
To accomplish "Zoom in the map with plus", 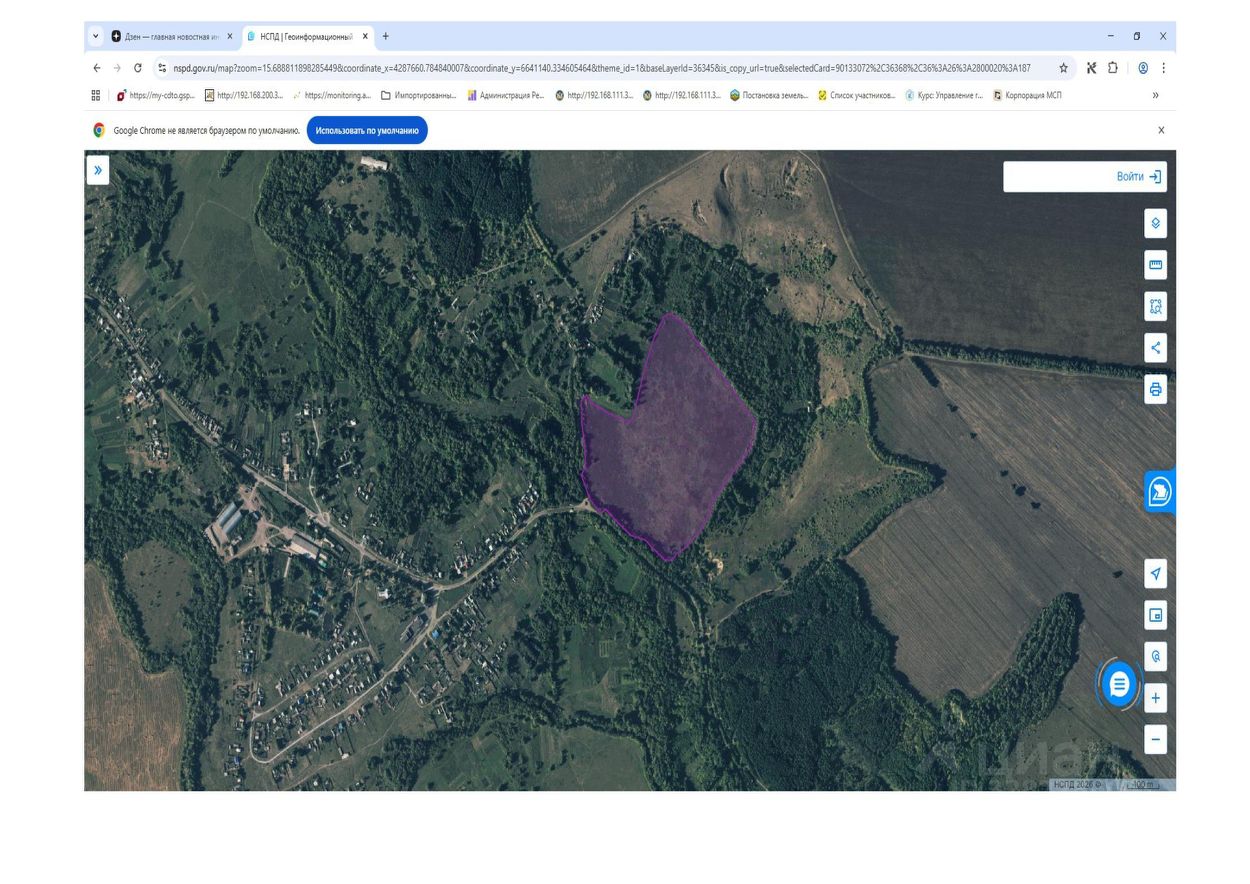I will click(1156, 698).
